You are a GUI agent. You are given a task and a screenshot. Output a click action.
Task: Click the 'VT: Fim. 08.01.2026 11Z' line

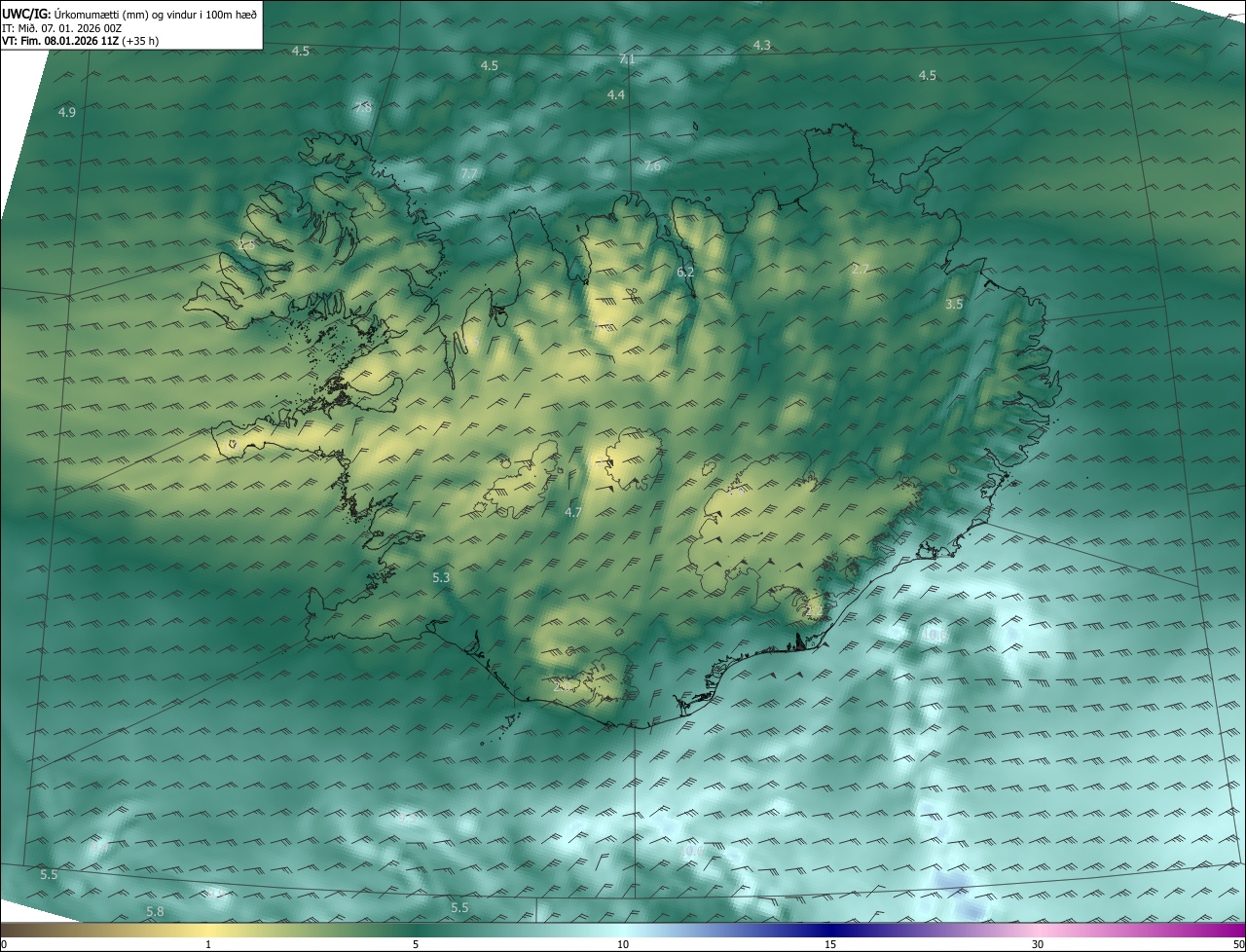(x=80, y=41)
